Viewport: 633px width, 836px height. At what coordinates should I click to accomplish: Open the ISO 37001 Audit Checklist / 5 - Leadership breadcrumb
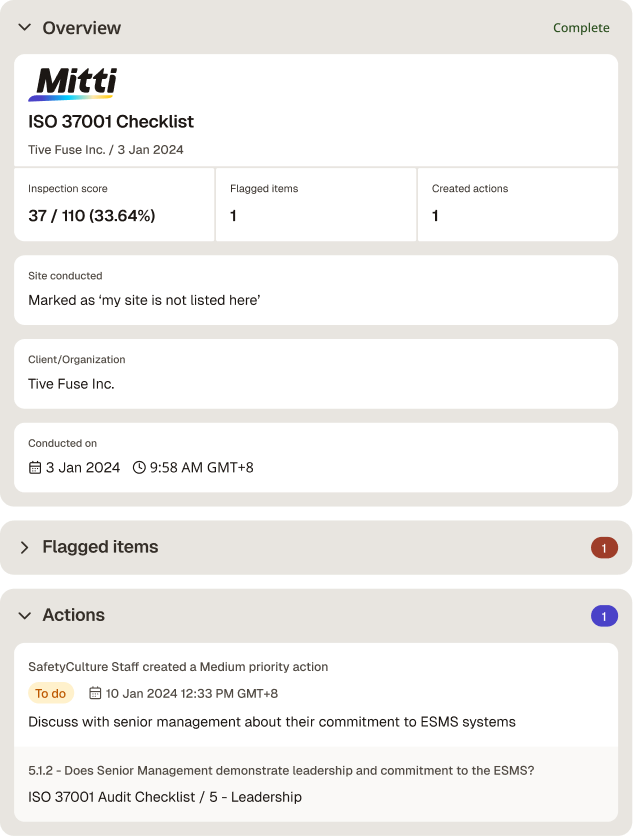click(x=165, y=797)
